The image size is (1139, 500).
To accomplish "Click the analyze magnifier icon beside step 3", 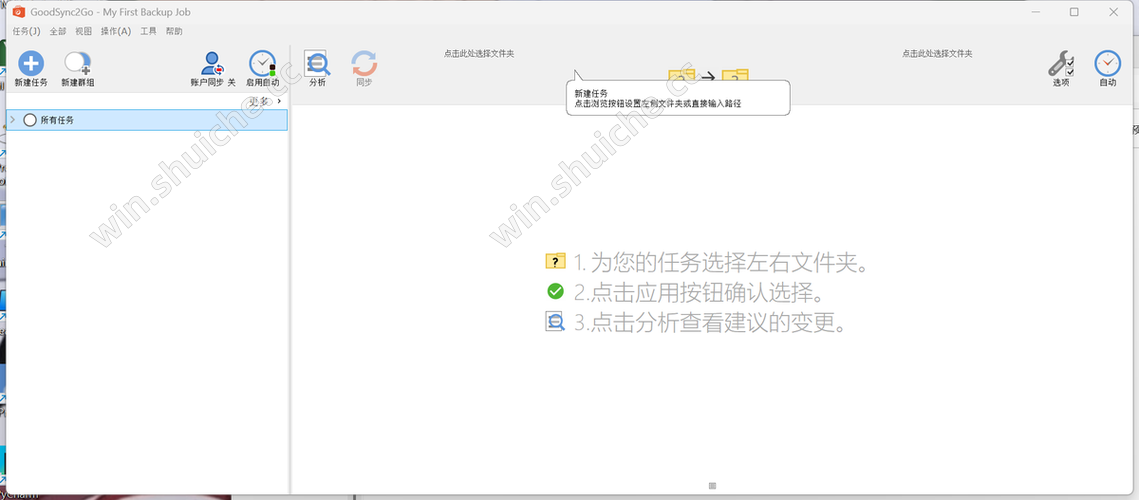I will tap(556, 322).
